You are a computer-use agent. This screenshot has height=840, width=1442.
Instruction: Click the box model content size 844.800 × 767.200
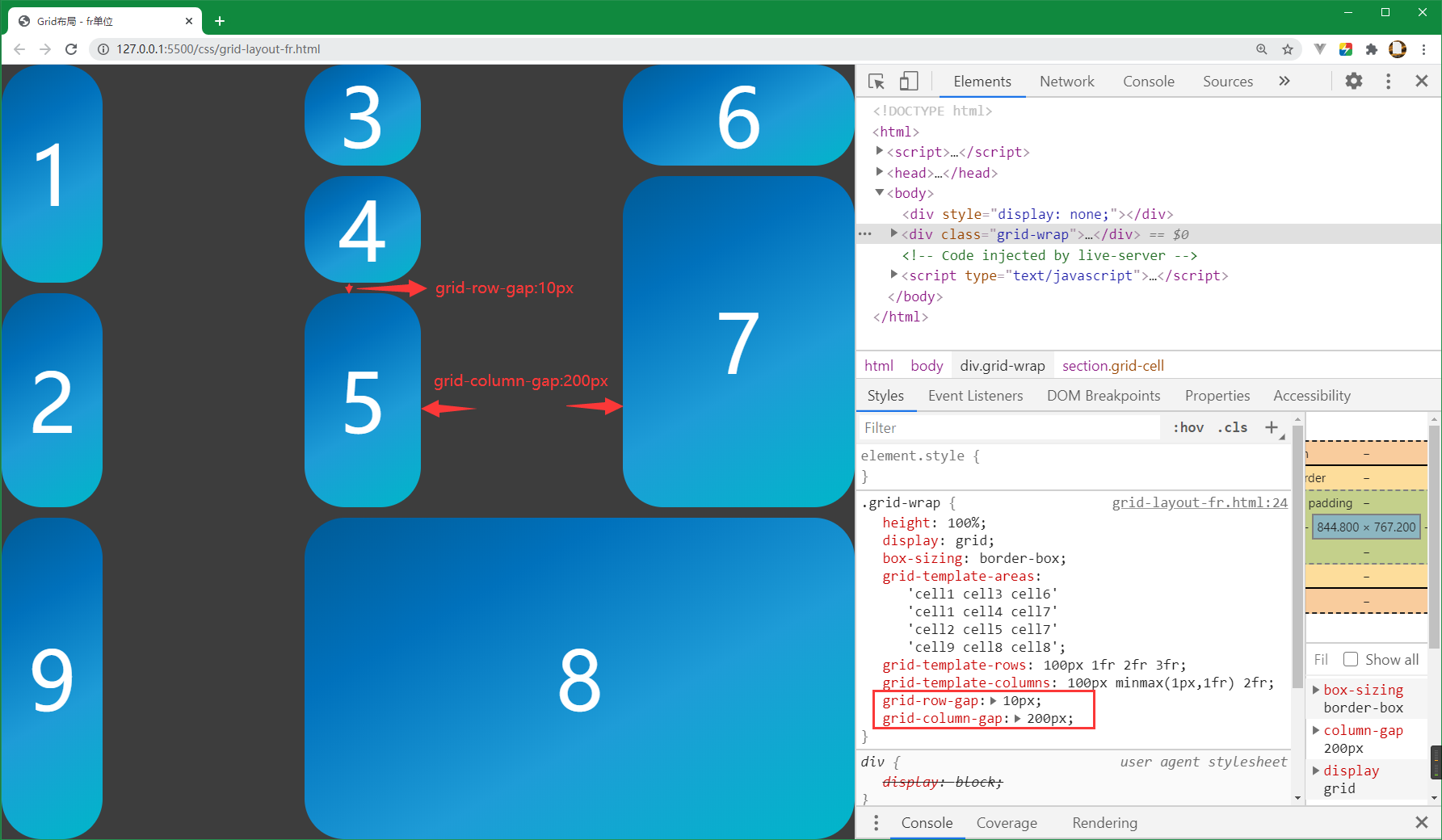tap(1366, 527)
